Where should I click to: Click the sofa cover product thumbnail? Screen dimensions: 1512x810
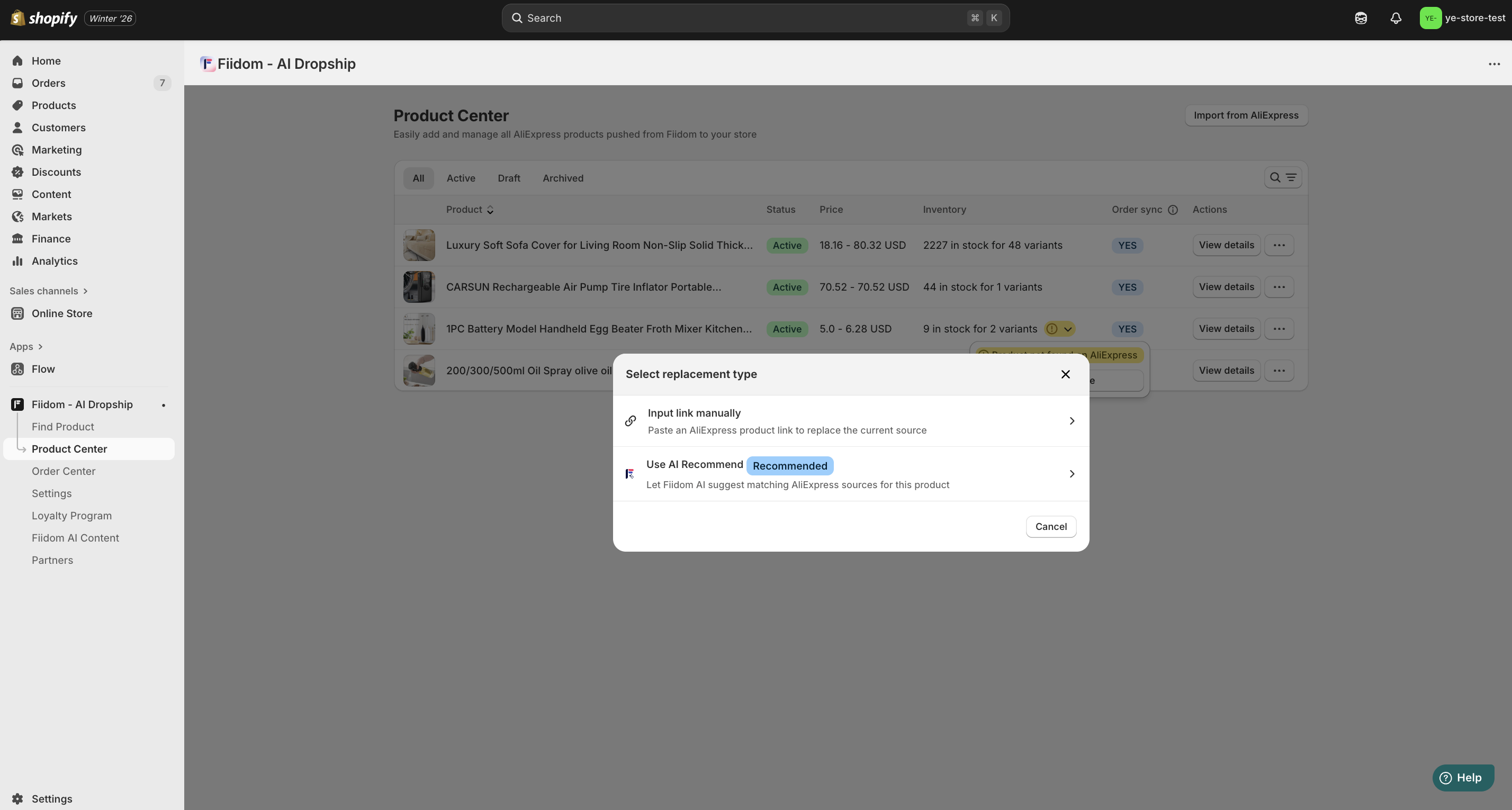click(x=418, y=245)
